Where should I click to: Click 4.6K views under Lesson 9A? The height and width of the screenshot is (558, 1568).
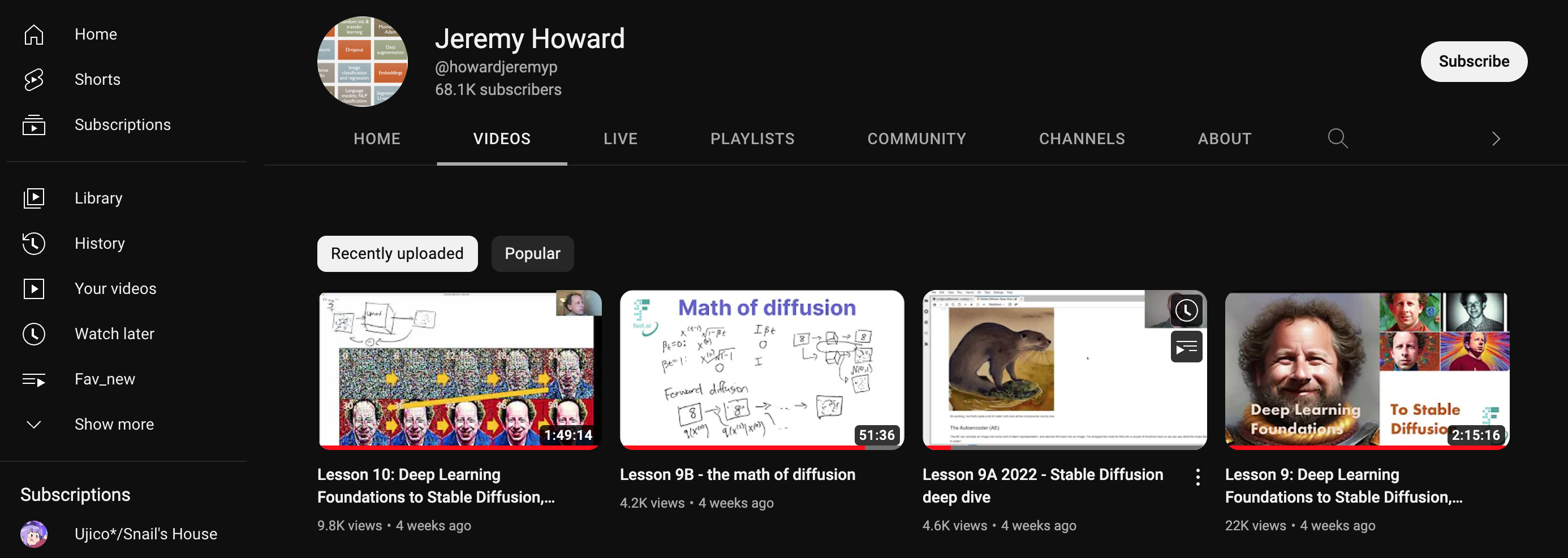(954, 525)
